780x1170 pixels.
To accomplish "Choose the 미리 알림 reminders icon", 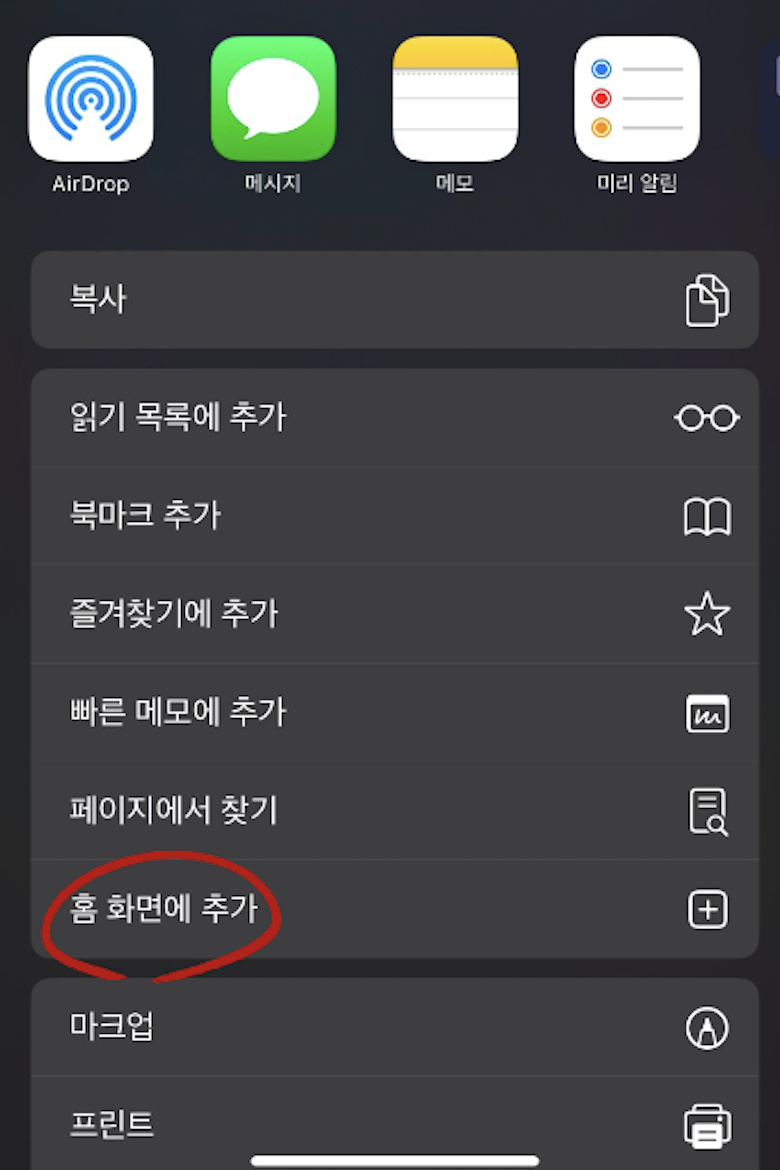I will 637,98.
